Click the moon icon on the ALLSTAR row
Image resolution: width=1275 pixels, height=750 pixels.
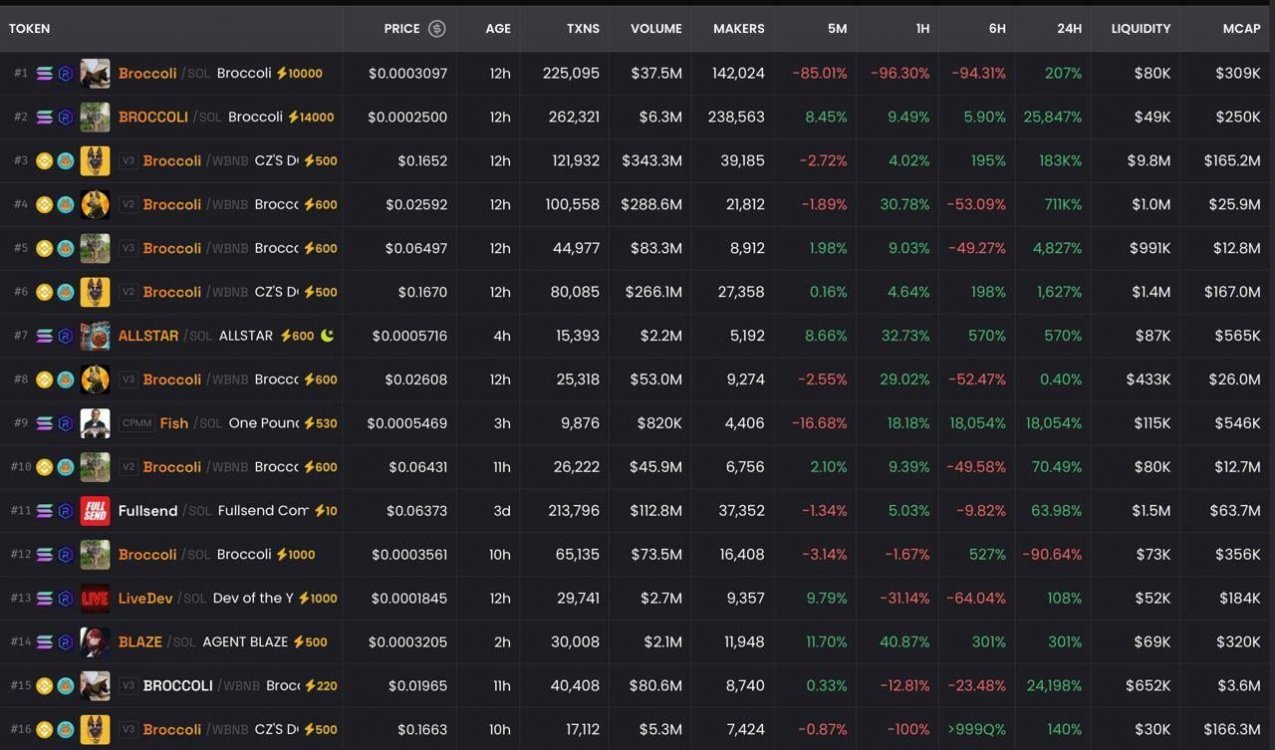coord(327,336)
